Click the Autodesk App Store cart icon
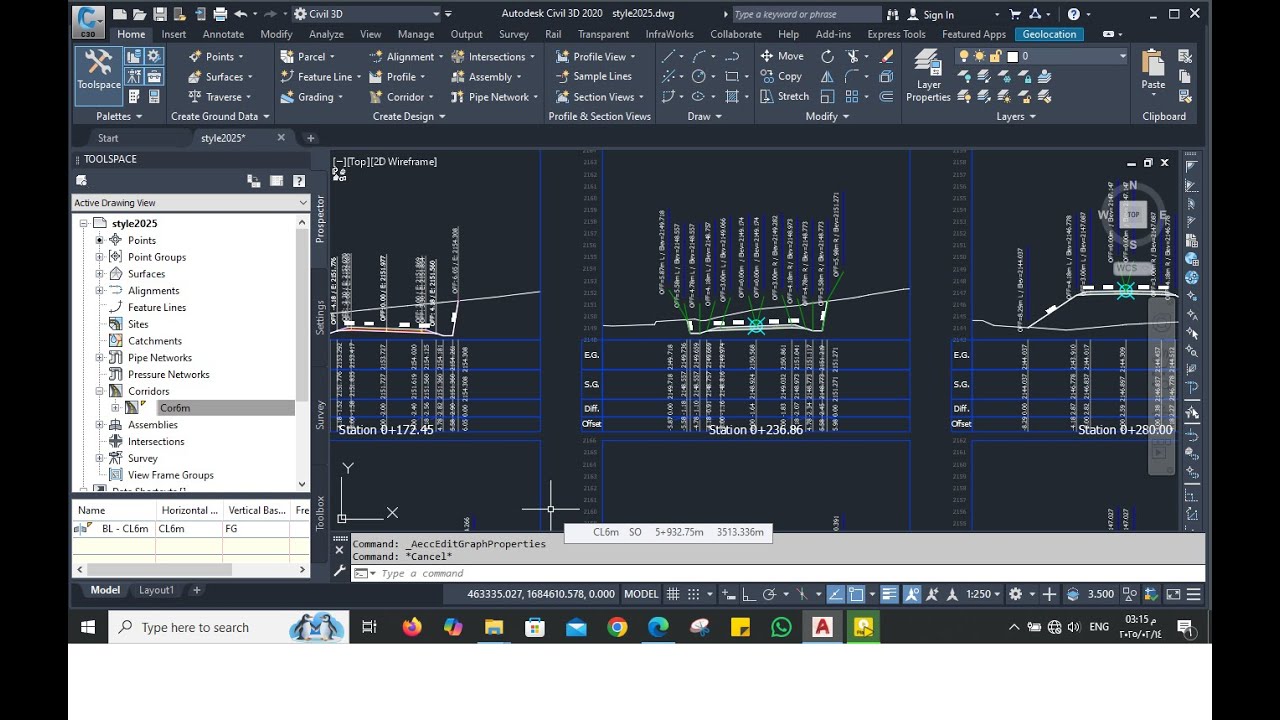Viewport: 1280px width, 720px height. coord(1015,14)
